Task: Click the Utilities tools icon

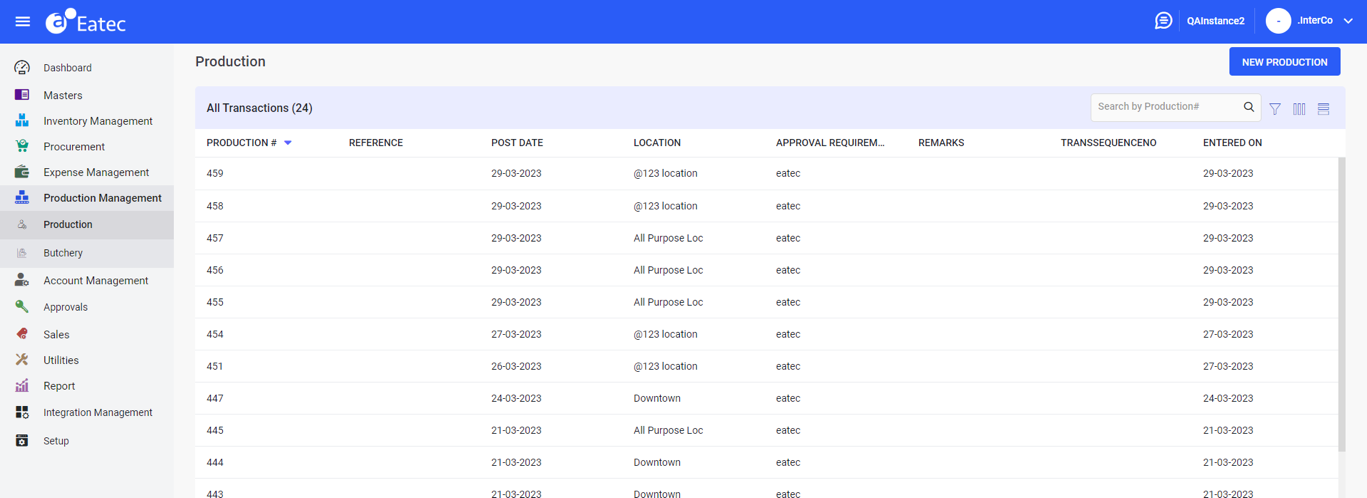Action: point(22,360)
